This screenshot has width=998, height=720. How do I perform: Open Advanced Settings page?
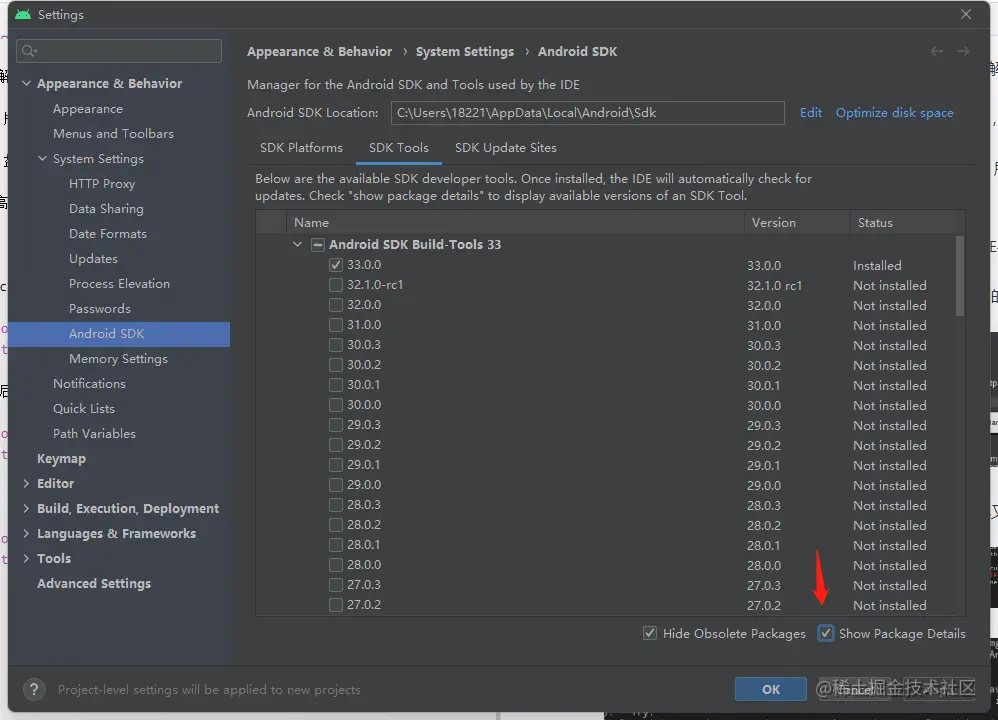[94, 583]
